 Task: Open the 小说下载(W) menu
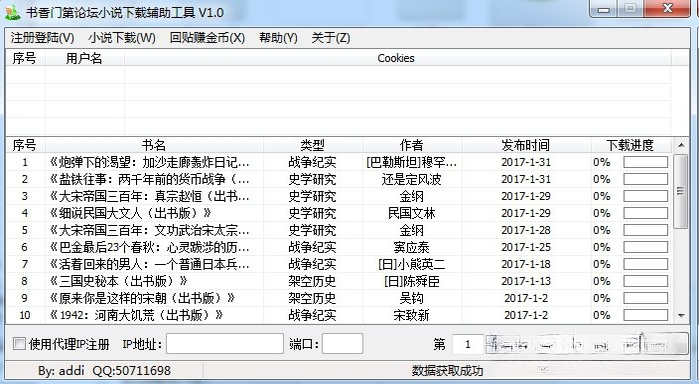(x=122, y=38)
